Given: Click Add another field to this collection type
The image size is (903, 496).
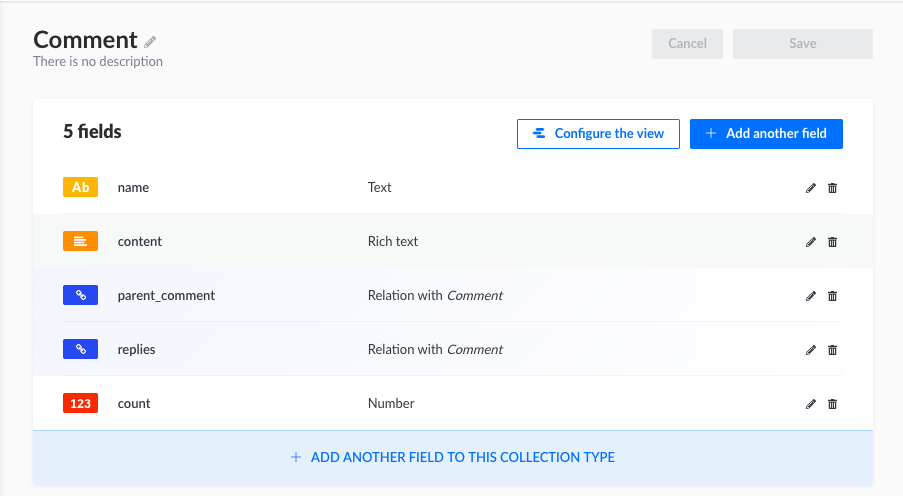Looking at the screenshot, I should [x=452, y=458].
